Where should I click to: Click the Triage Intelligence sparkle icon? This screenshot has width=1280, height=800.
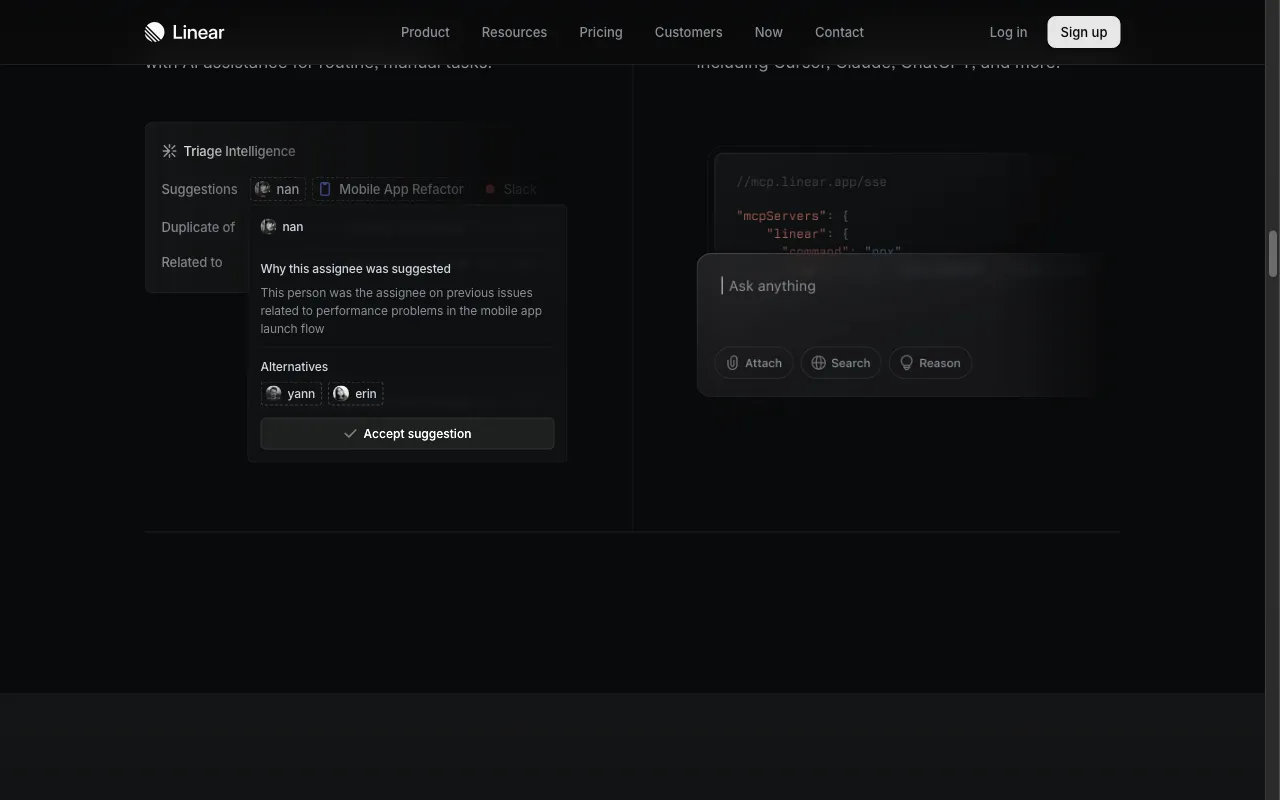[x=169, y=151]
